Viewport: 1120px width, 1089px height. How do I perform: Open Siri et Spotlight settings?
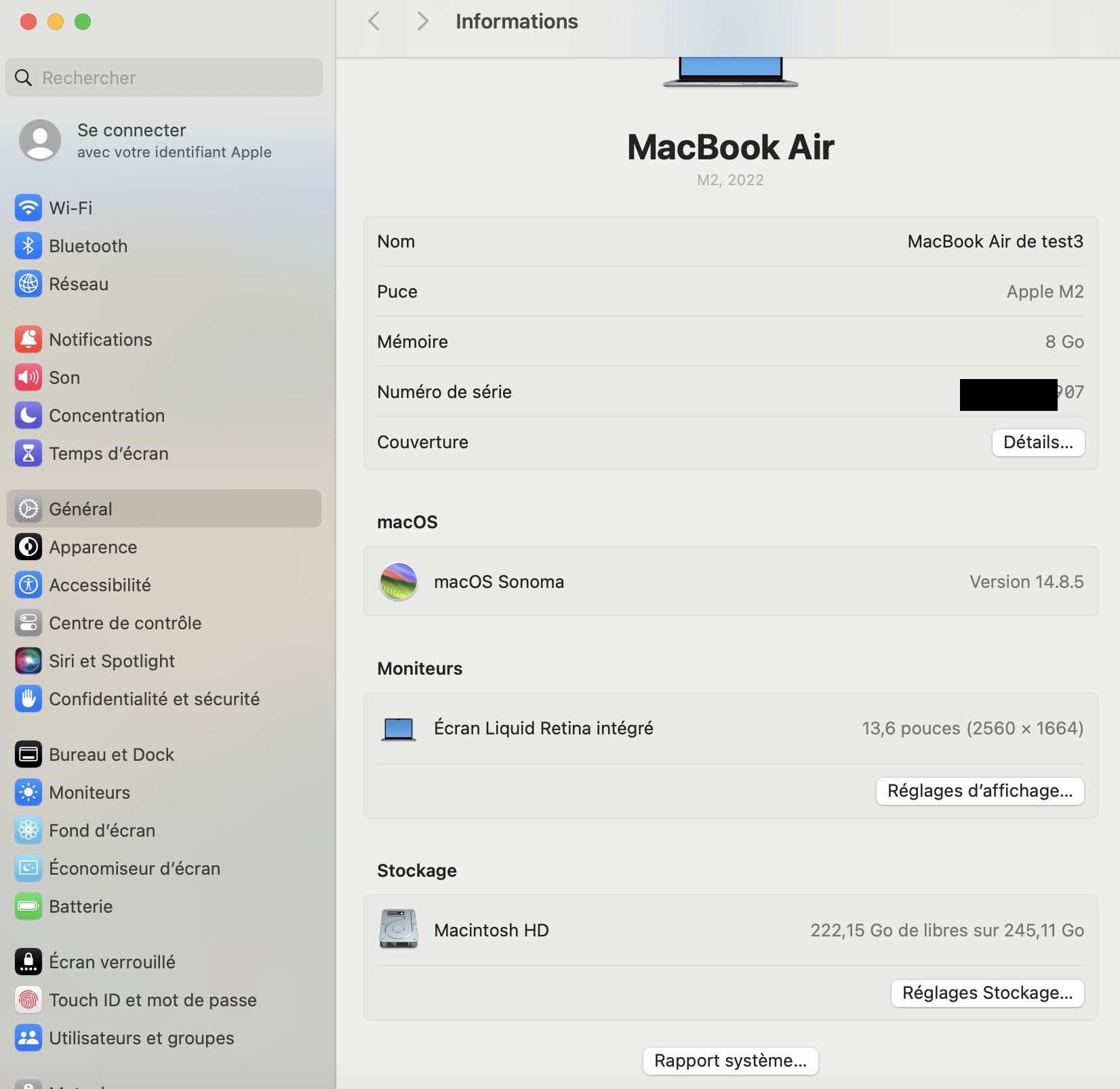tap(111, 660)
